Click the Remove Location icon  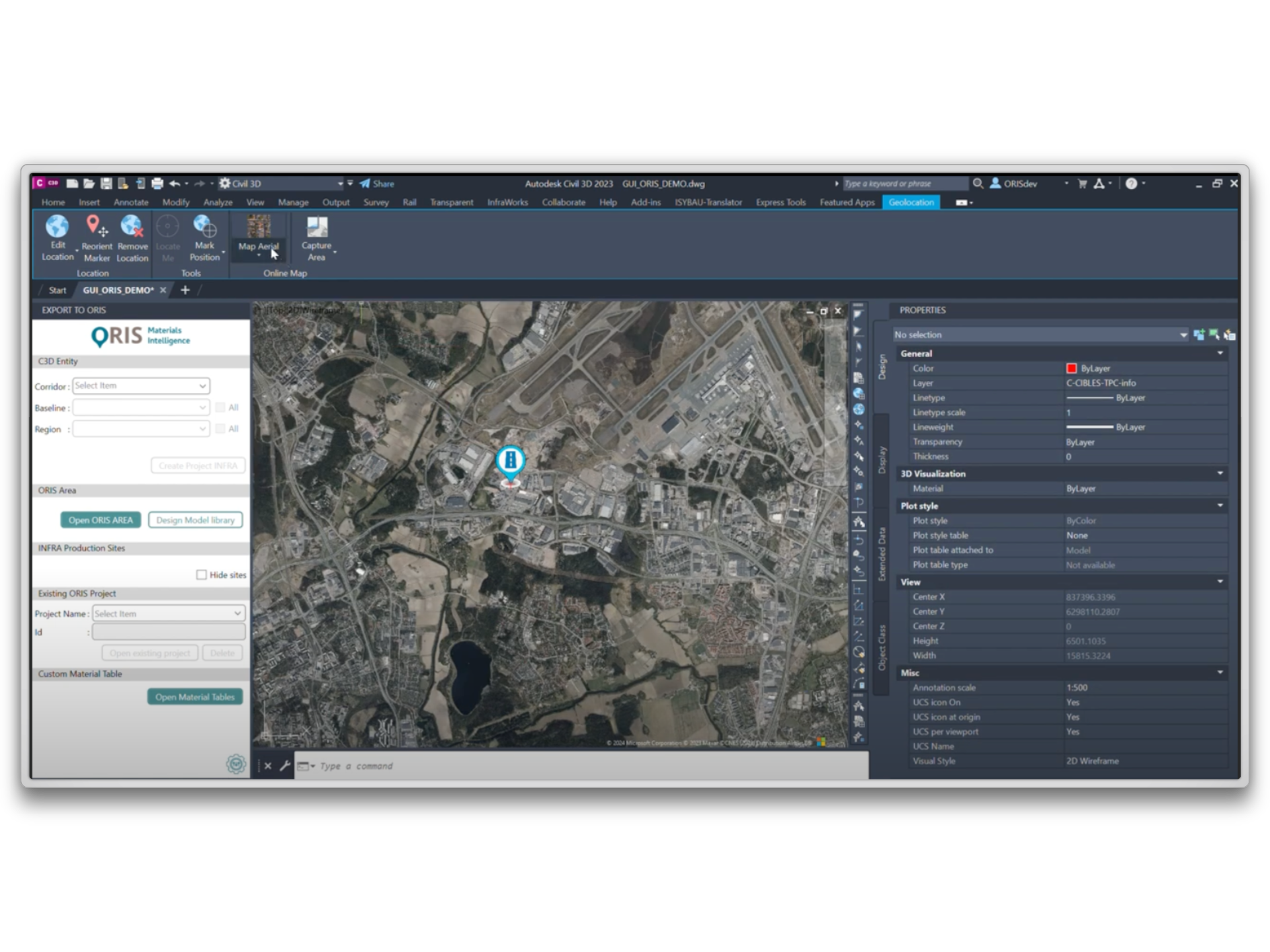pos(132,227)
